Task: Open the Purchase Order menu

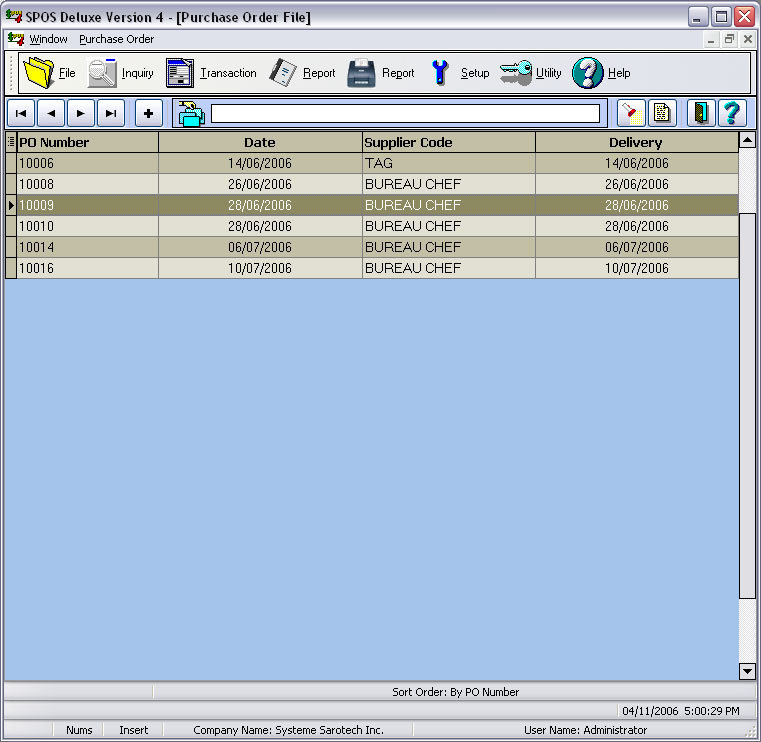Action: pos(116,39)
